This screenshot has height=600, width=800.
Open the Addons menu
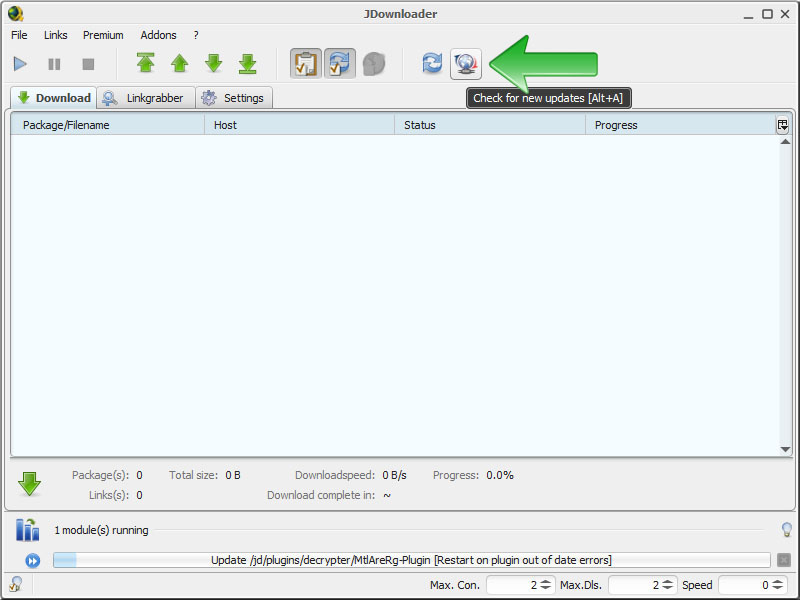tap(159, 35)
